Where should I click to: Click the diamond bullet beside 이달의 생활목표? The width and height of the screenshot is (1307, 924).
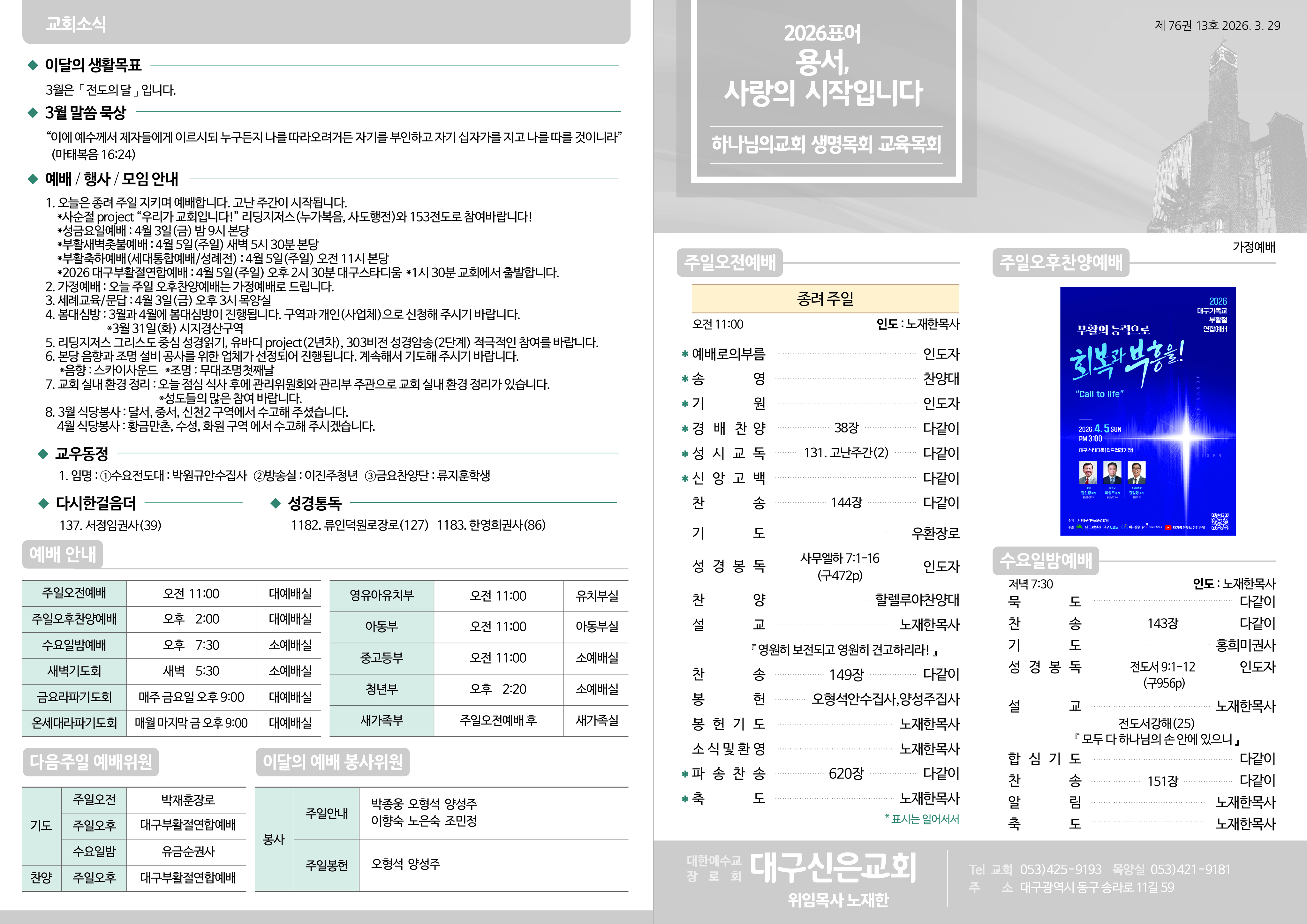[x=33, y=65]
